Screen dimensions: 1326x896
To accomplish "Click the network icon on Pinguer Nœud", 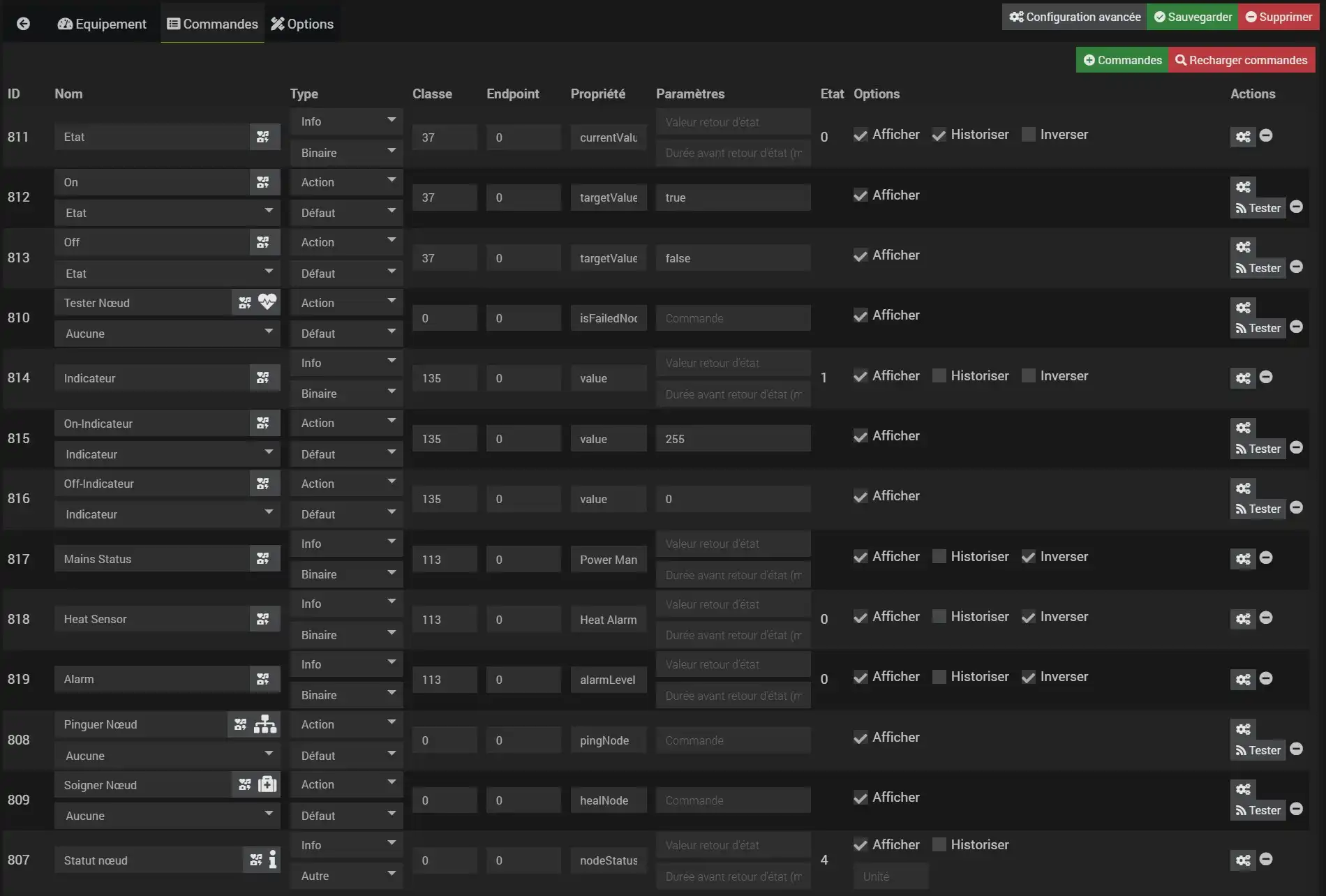I will pyautogui.click(x=265, y=724).
